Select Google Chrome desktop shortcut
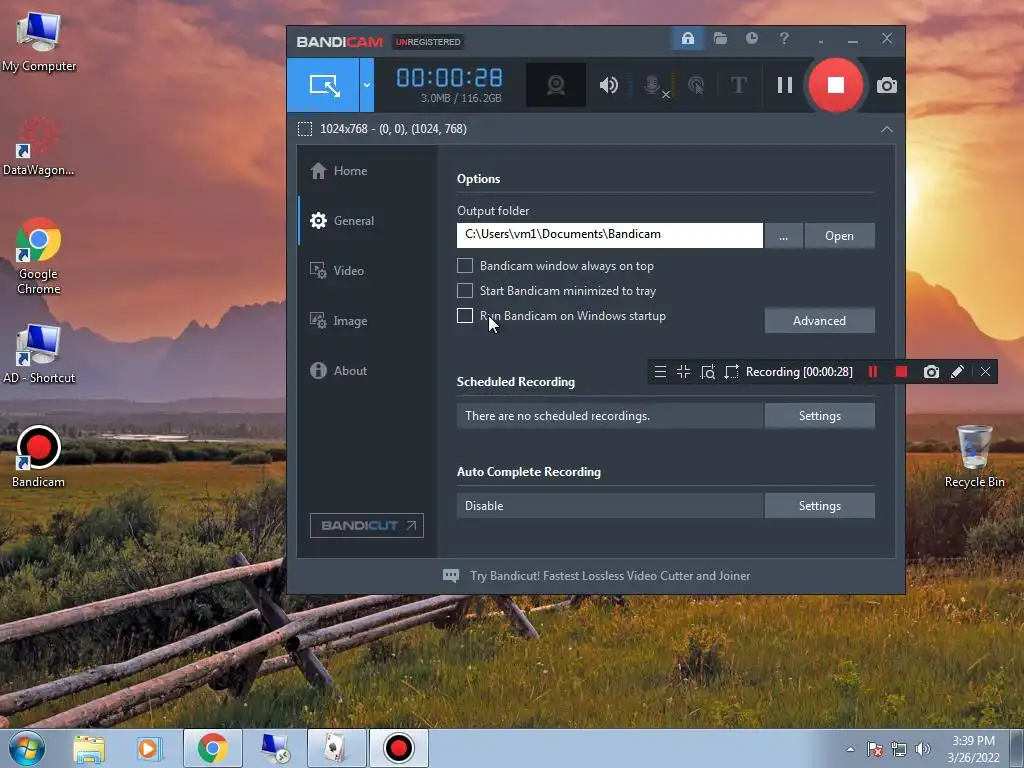This screenshot has height=768, width=1024. pyautogui.click(x=39, y=256)
